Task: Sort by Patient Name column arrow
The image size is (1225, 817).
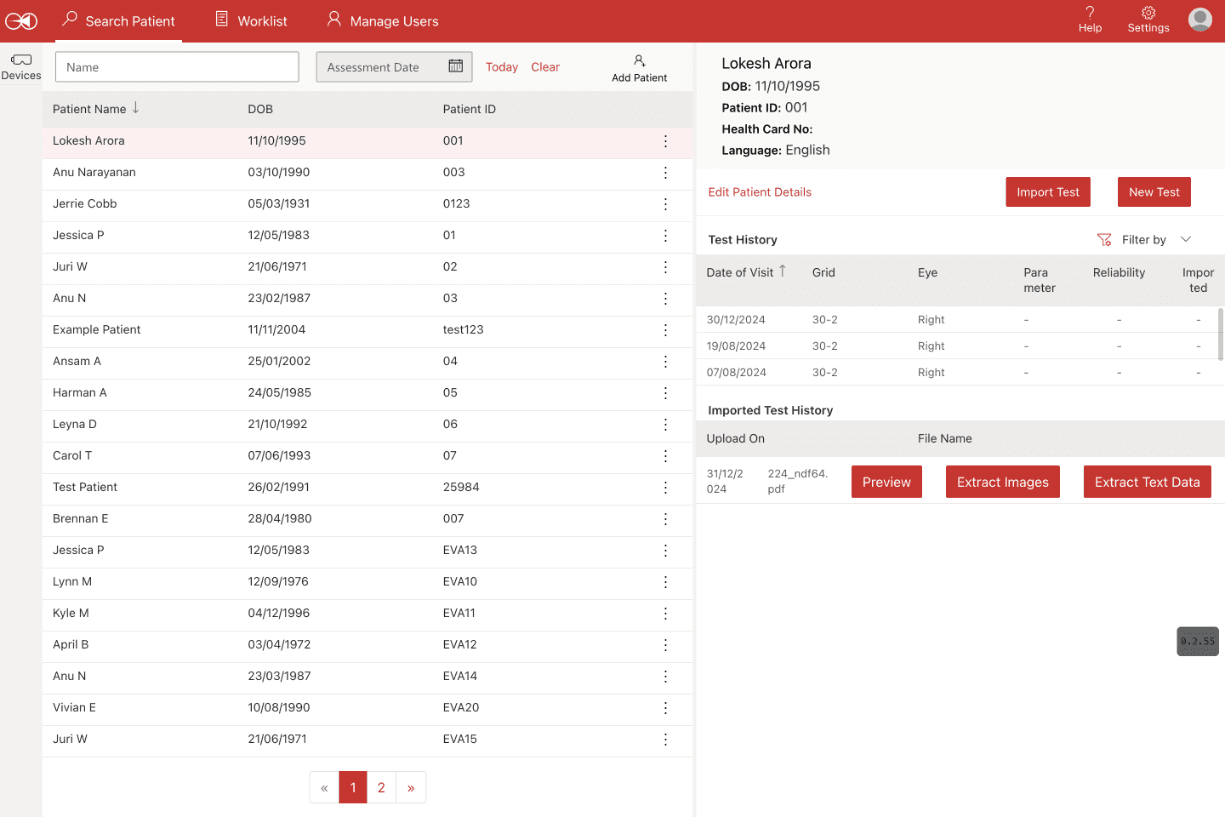Action: pyautogui.click(x=136, y=108)
